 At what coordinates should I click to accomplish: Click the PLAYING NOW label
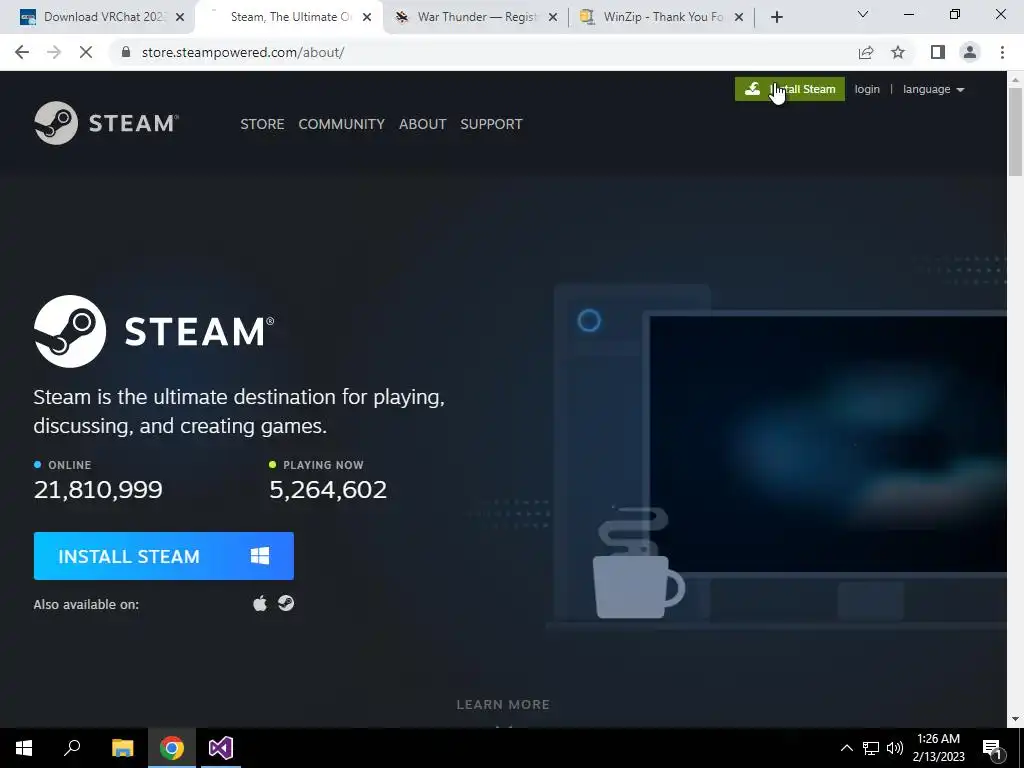[x=323, y=465]
